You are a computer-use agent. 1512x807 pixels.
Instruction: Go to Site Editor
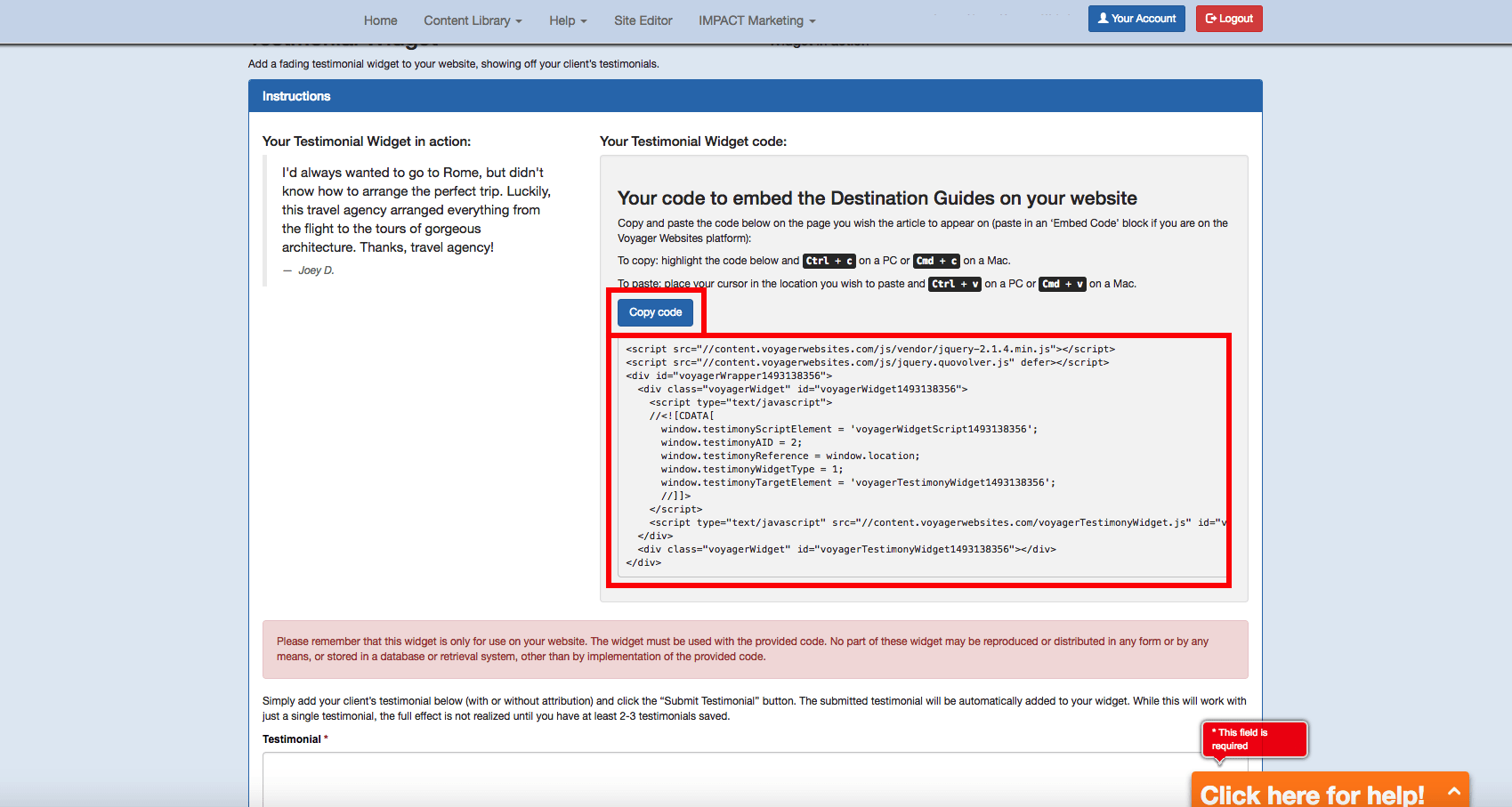tap(643, 20)
